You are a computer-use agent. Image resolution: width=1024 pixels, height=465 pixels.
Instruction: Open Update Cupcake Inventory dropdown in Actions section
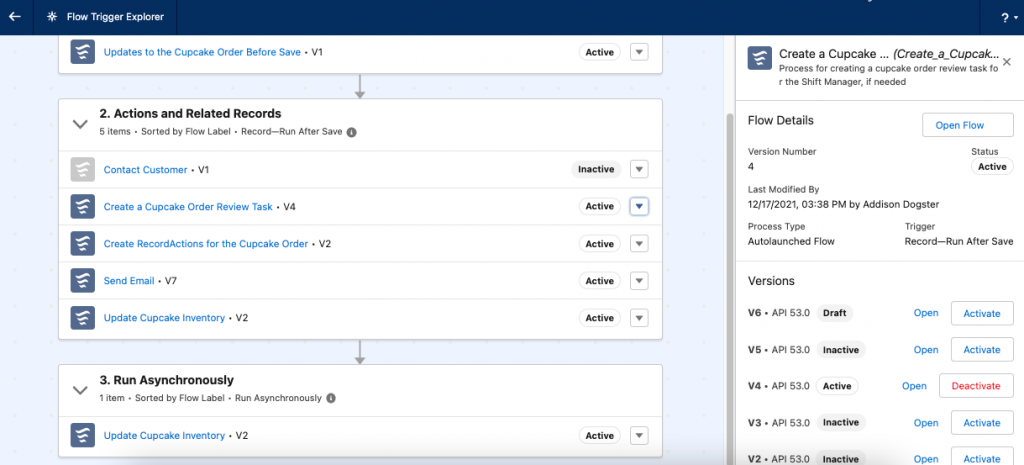639,318
